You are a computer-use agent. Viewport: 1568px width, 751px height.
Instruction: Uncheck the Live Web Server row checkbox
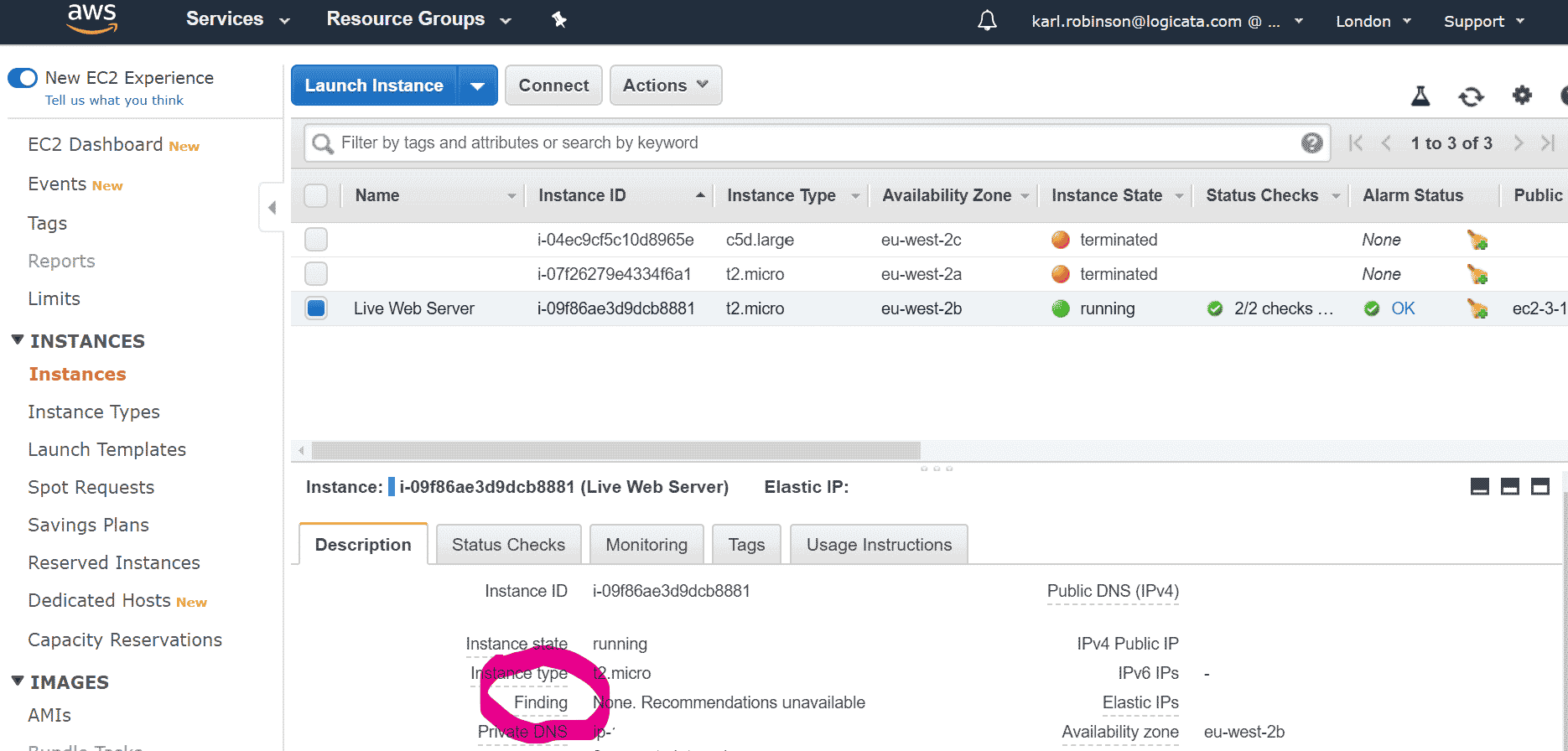click(x=316, y=308)
